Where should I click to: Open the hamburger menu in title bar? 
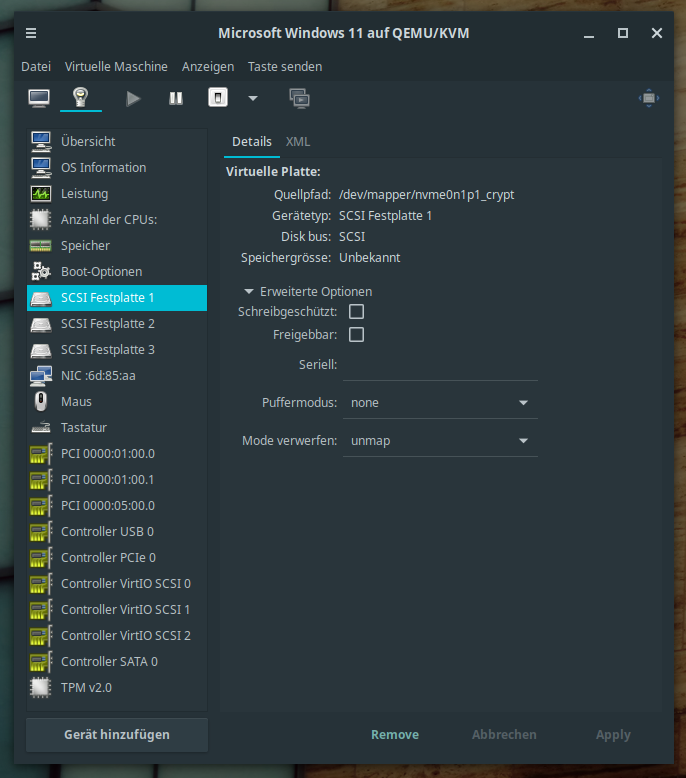(x=31, y=33)
